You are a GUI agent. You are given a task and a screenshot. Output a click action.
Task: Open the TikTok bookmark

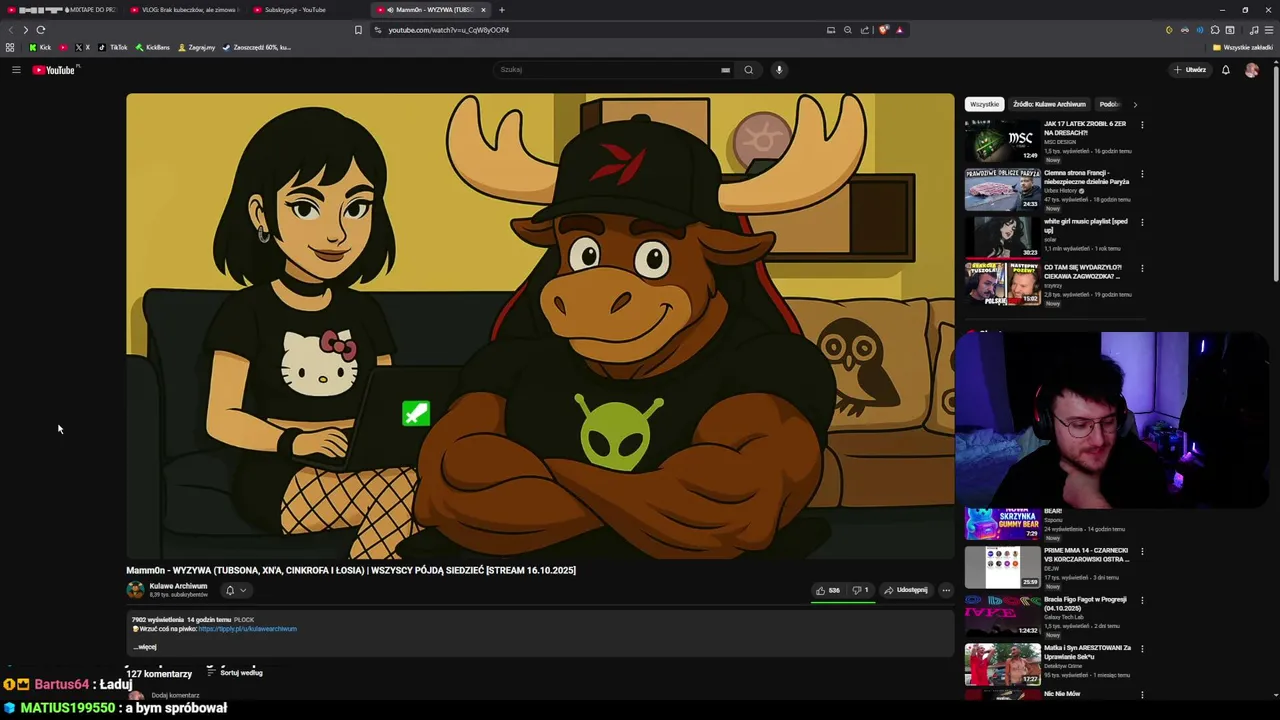tap(113, 47)
